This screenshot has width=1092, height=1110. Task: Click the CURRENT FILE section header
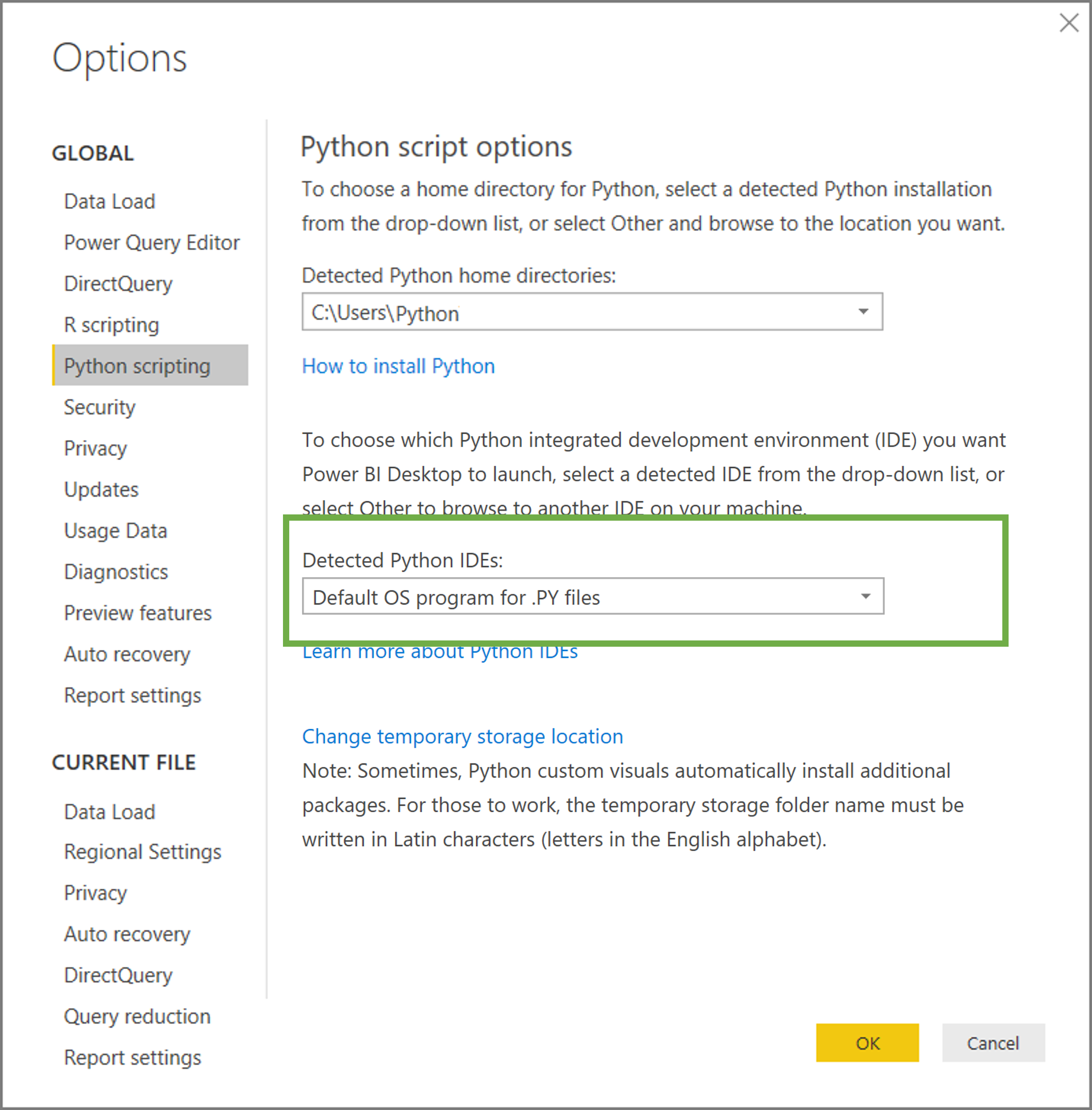124,763
